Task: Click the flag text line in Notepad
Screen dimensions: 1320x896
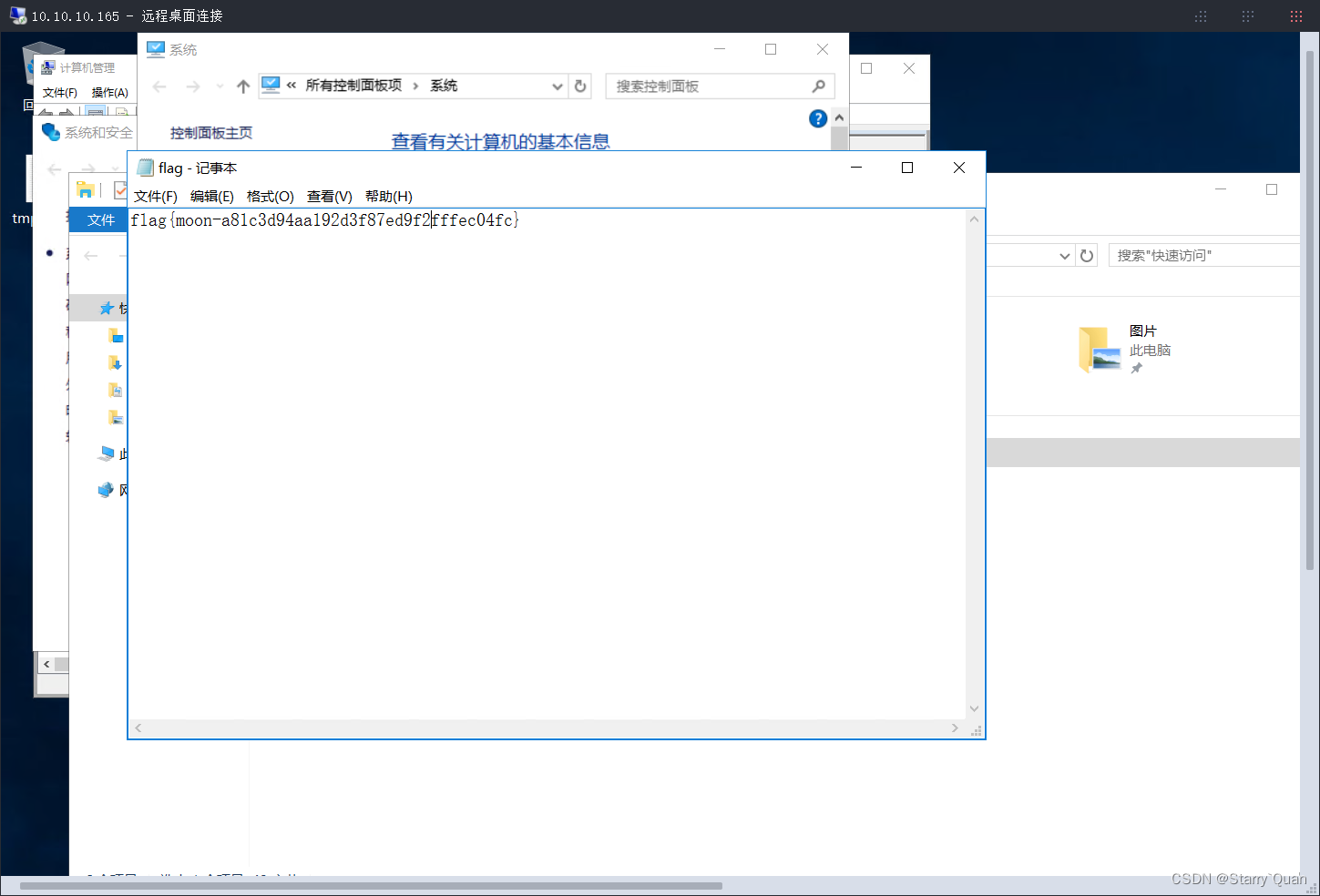Action: [x=324, y=220]
